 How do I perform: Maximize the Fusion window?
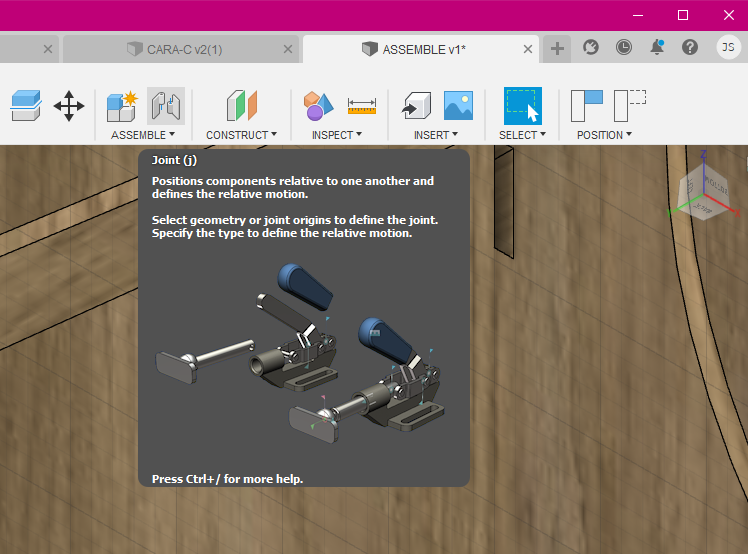tap(683, 15)
